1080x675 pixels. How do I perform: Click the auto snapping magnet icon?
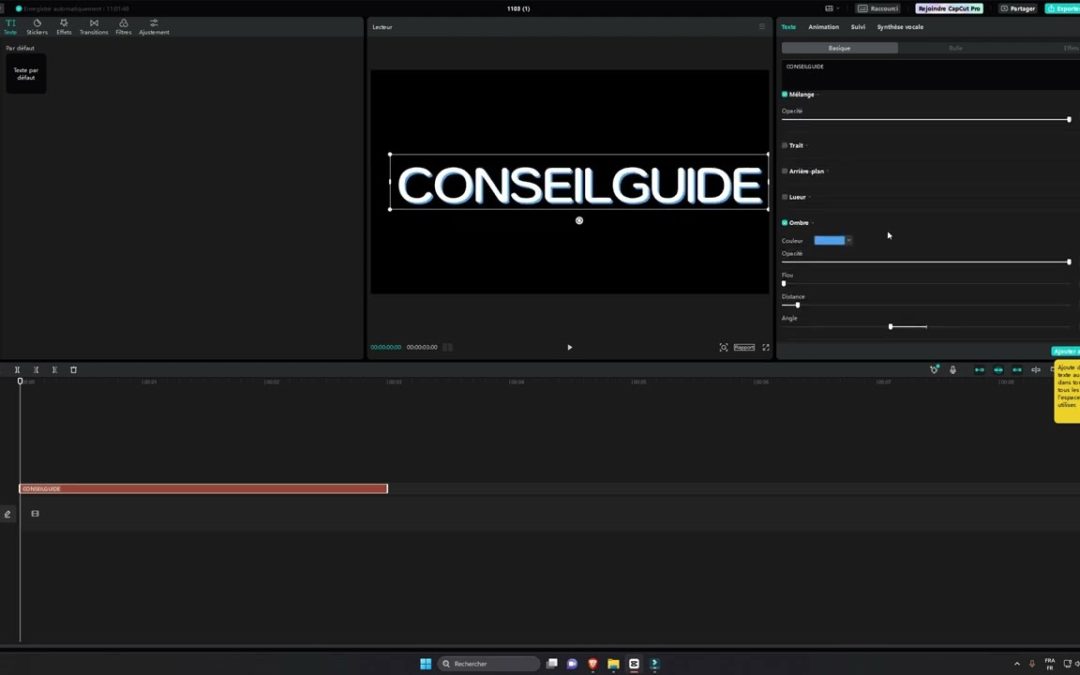click(x=934, y=370)
